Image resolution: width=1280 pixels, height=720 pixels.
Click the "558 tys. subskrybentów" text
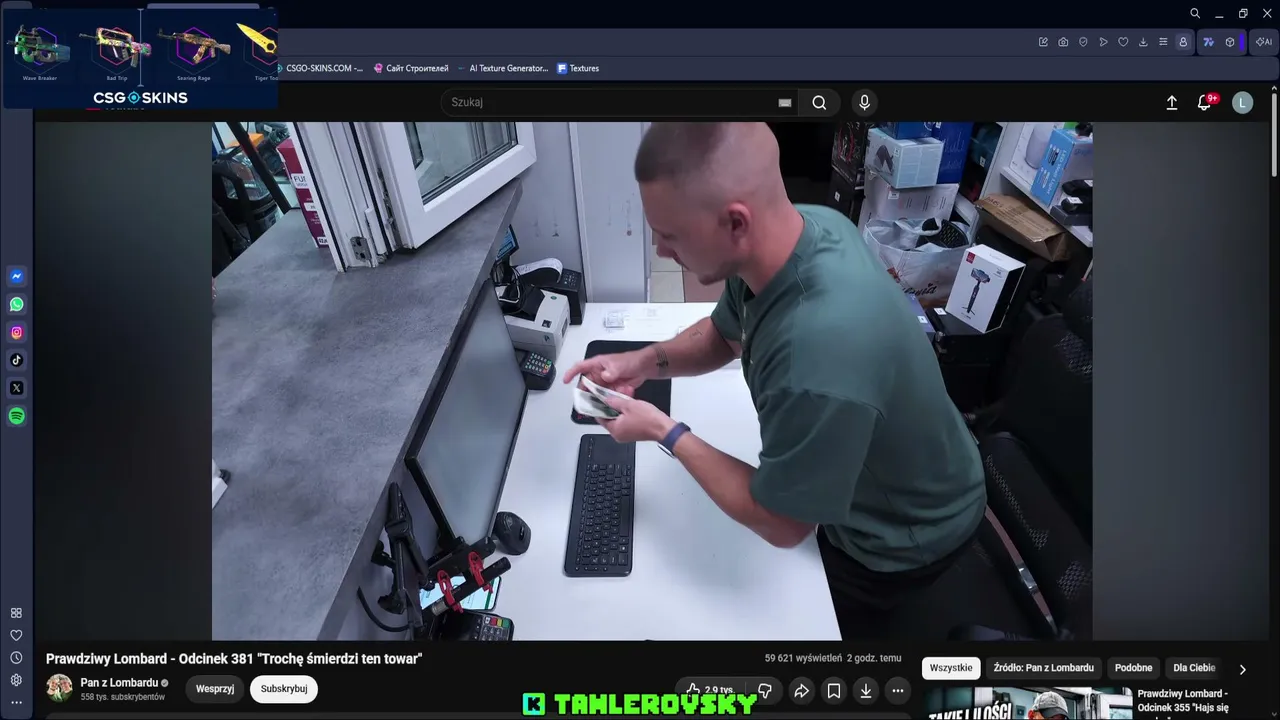[123, 697]
